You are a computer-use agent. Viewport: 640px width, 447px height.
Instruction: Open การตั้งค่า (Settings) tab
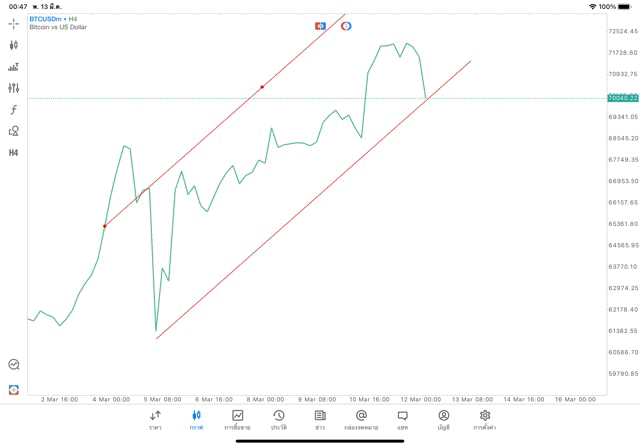coord(485,420)
